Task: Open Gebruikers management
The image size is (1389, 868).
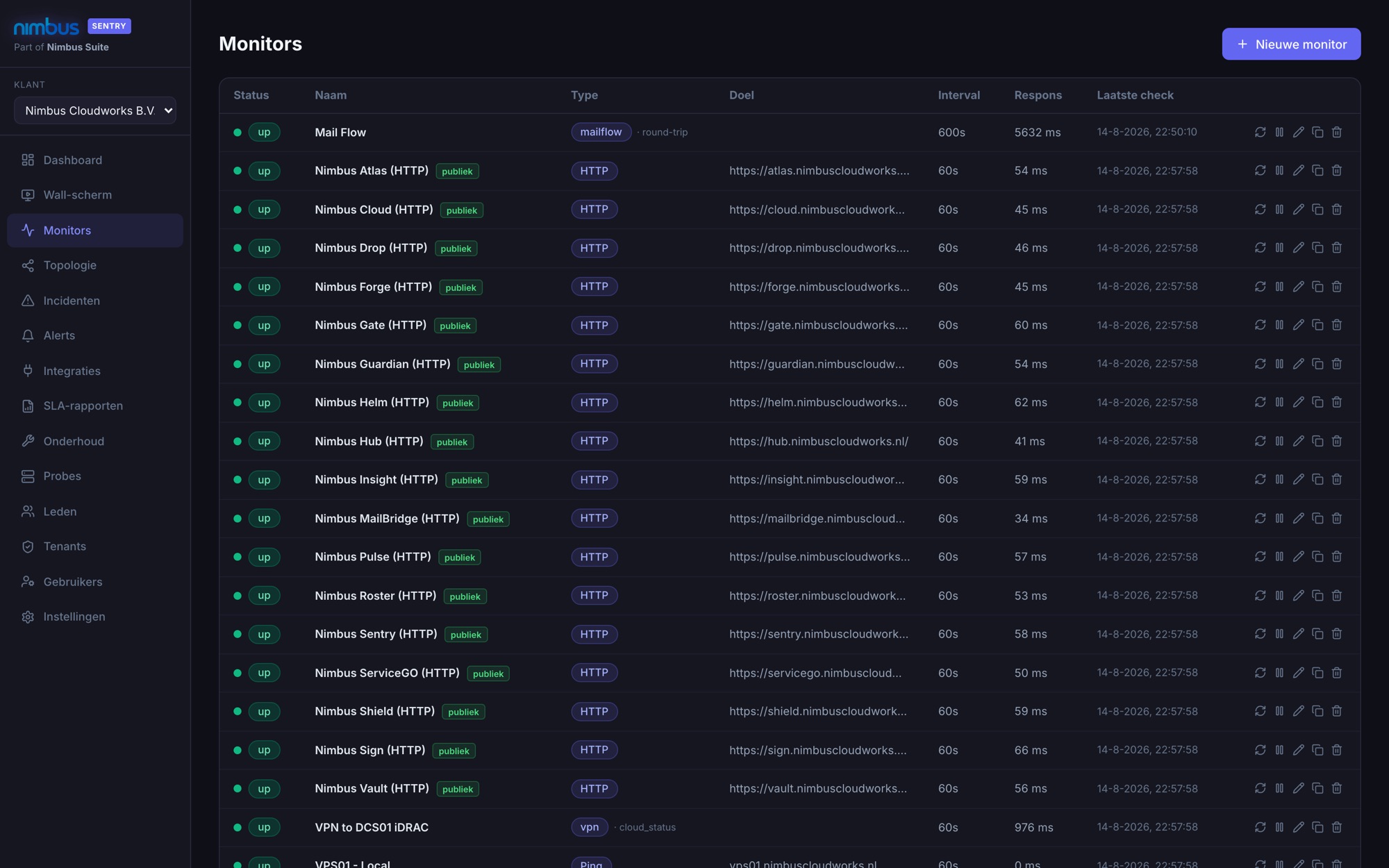Action: point(95,582)
